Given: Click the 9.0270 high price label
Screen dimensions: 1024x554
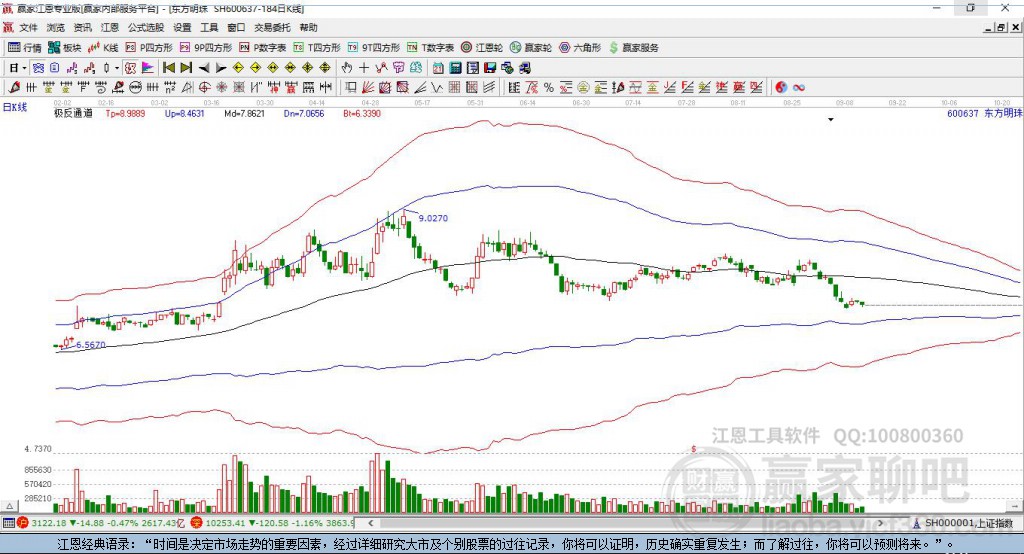Looking at the screenshot, I should click(x=434, y=218).
